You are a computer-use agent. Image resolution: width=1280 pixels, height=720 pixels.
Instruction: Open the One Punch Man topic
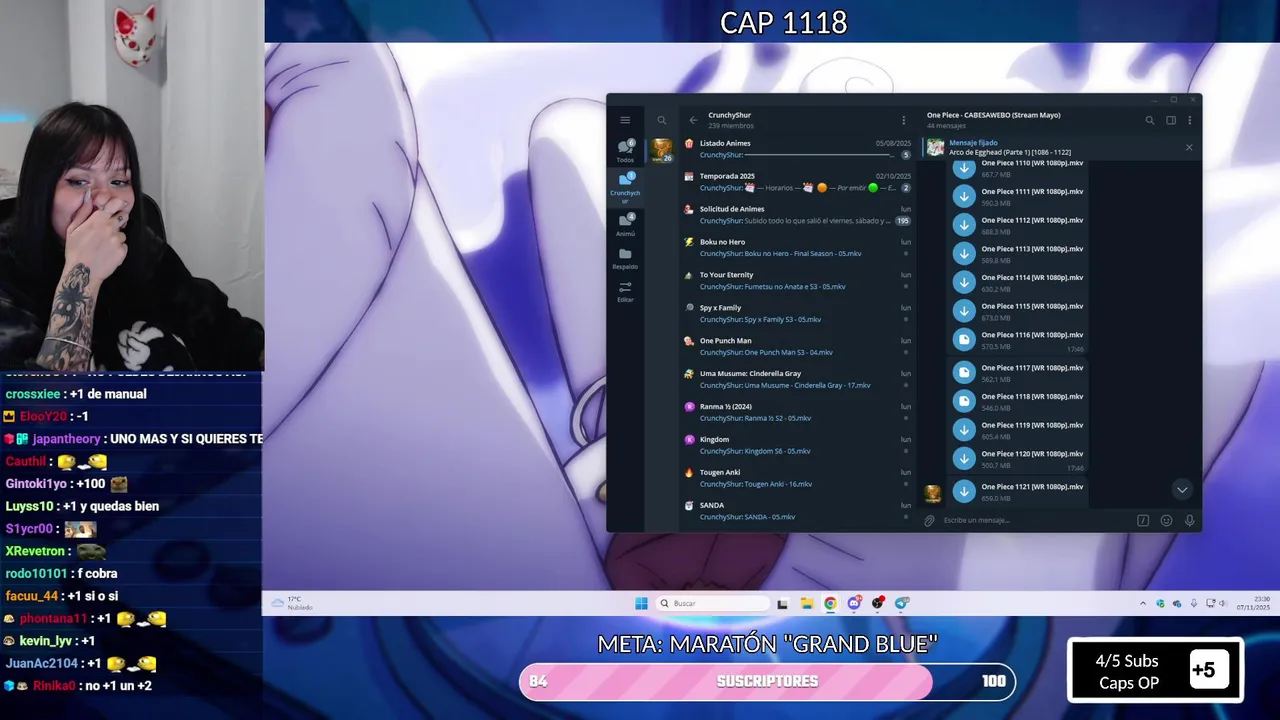tap(797, 347)
